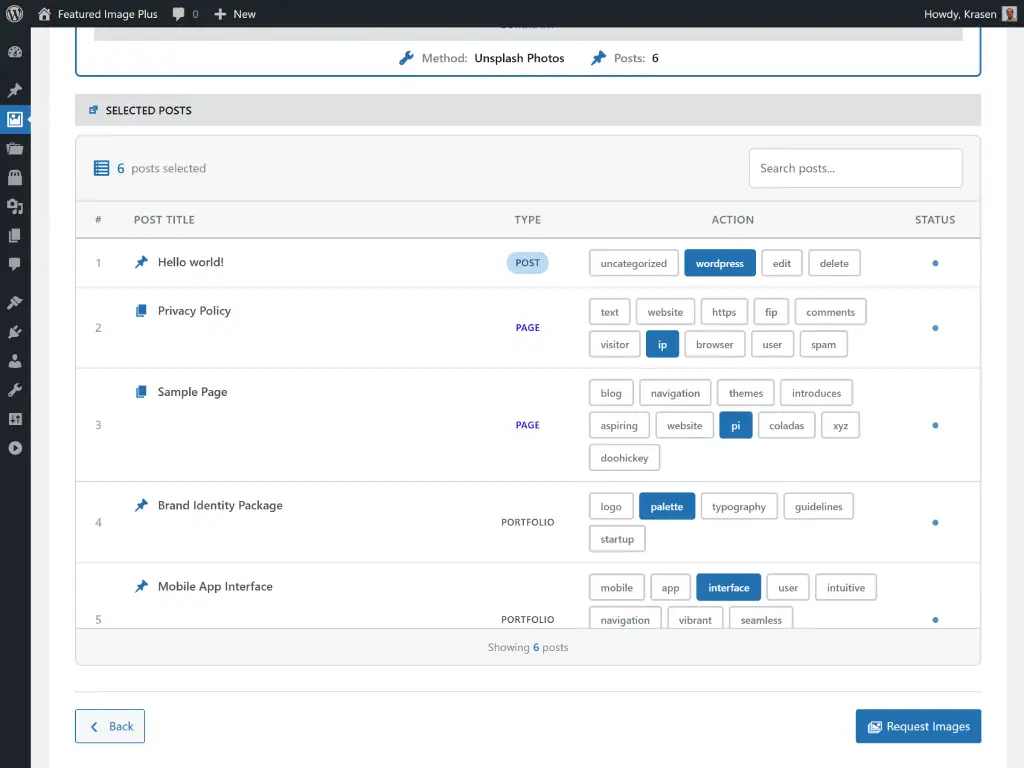Click the Settings sliders icon in sidebar

point(15,418)
